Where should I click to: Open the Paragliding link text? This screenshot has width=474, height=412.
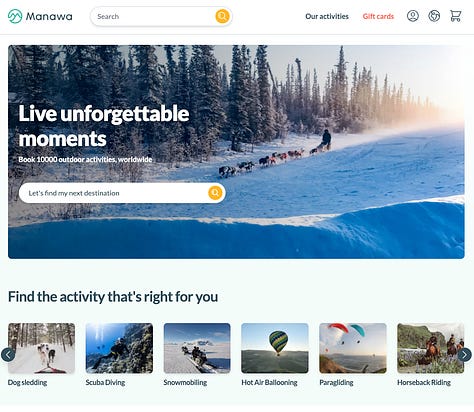(x=336, y=382)
